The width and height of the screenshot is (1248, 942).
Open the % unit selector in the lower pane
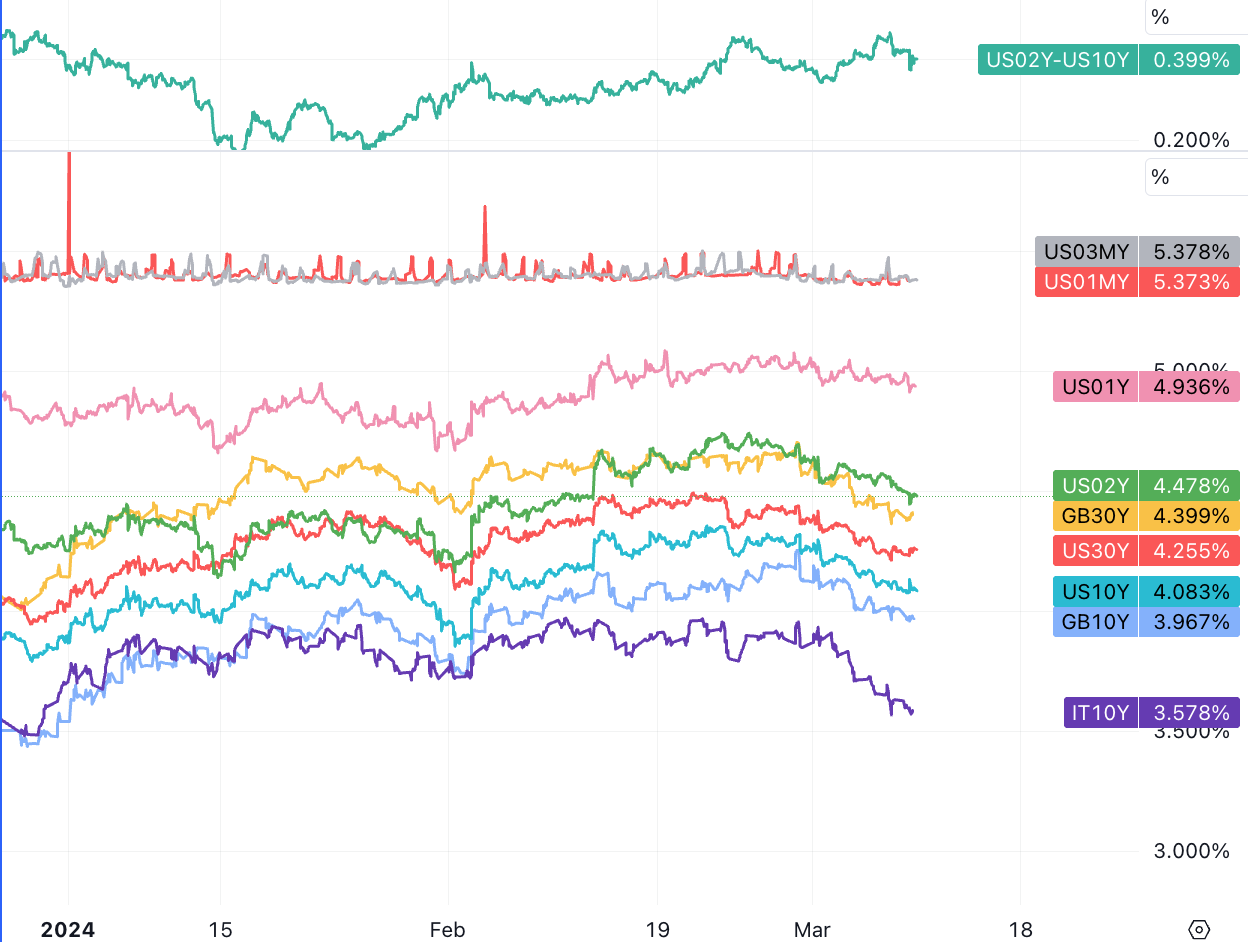1160,177
